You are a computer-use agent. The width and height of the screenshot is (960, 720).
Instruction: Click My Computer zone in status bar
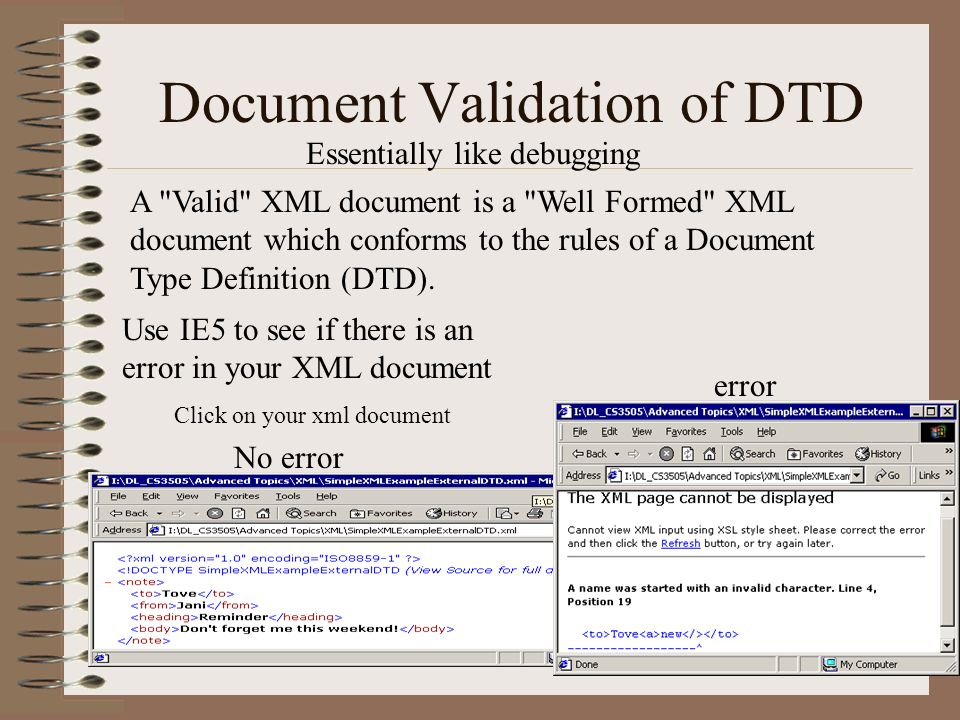pyautogui.click(x=861, y=664)
